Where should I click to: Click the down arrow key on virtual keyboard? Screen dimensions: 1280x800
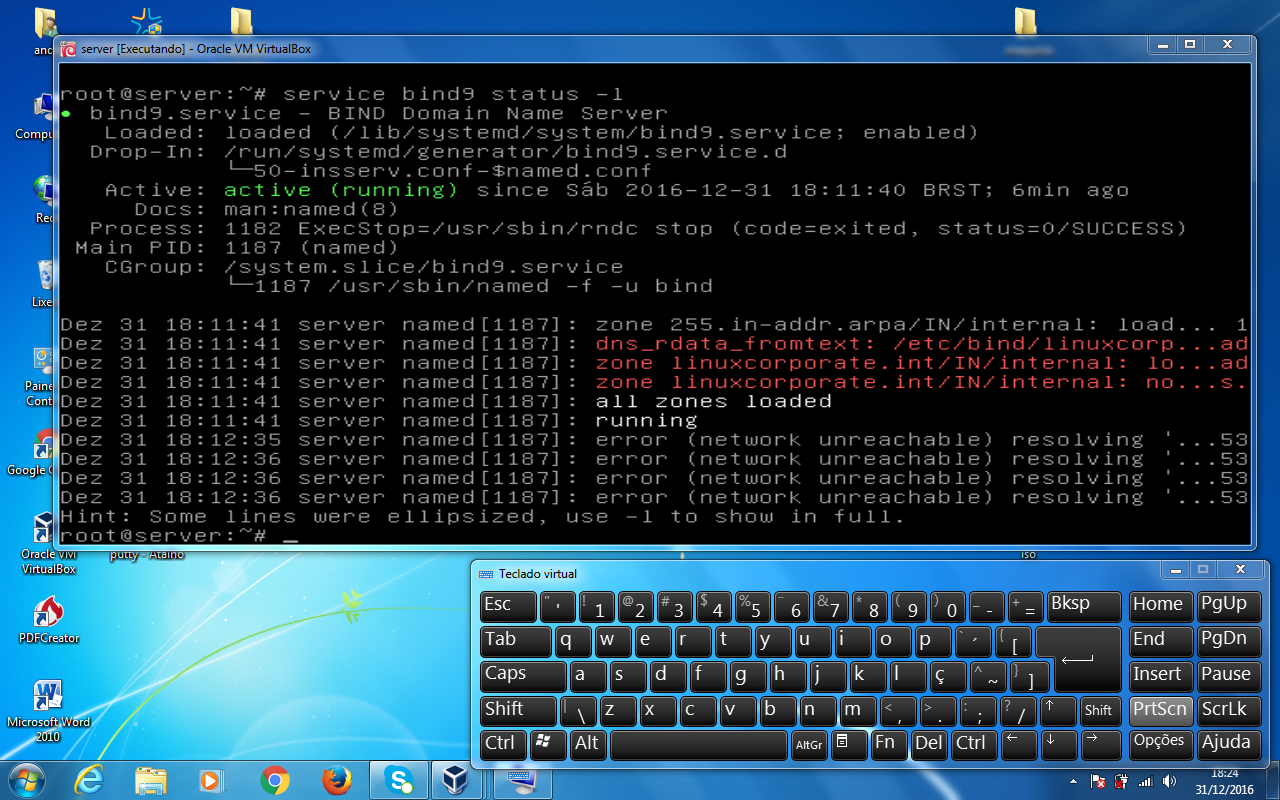[1058, 743]
